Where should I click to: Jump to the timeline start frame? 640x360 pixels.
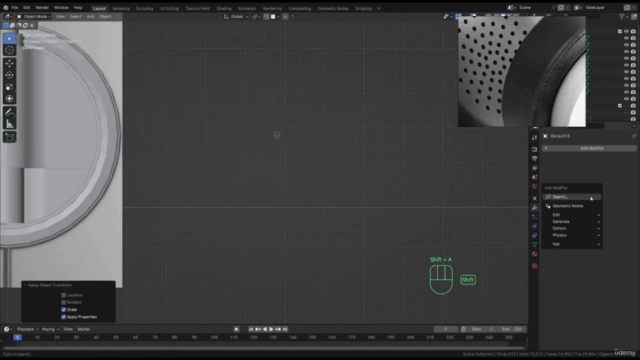[x=251, y=329]
